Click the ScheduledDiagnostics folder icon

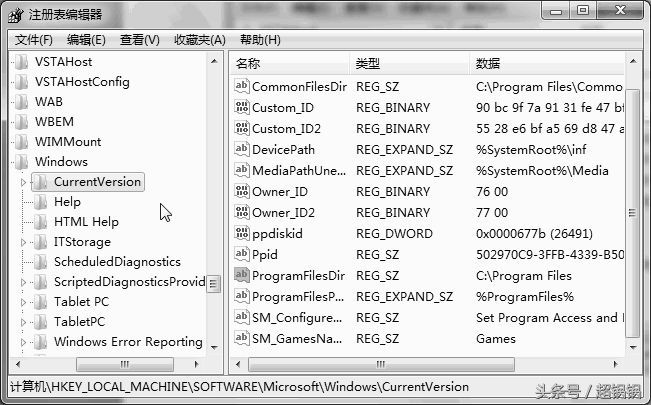(41, 262)
